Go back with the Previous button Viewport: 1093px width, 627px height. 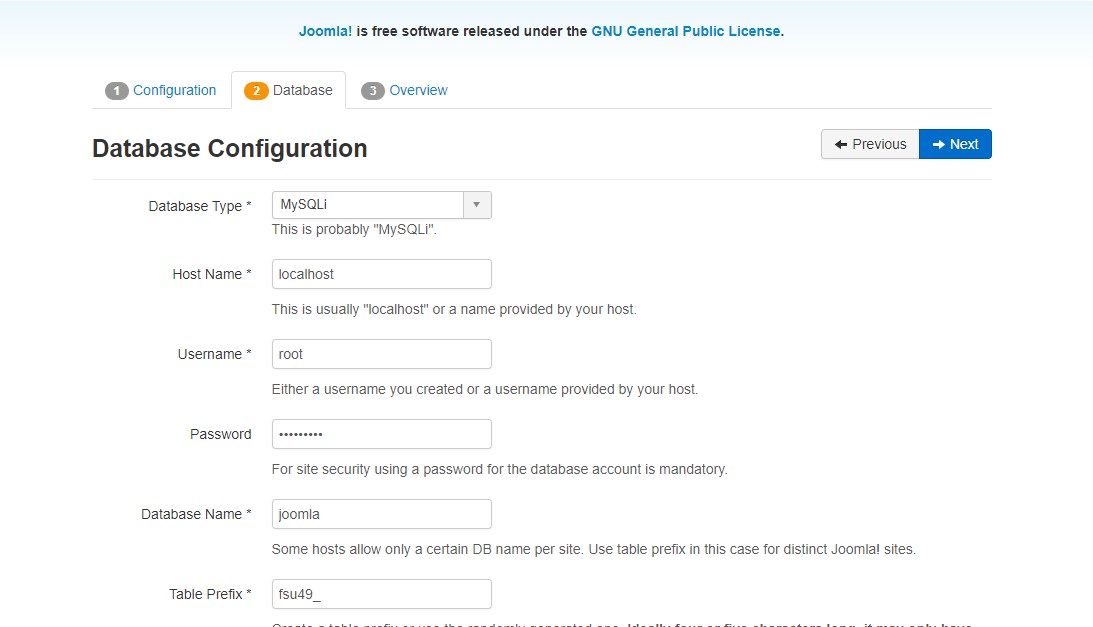(870, 144)
